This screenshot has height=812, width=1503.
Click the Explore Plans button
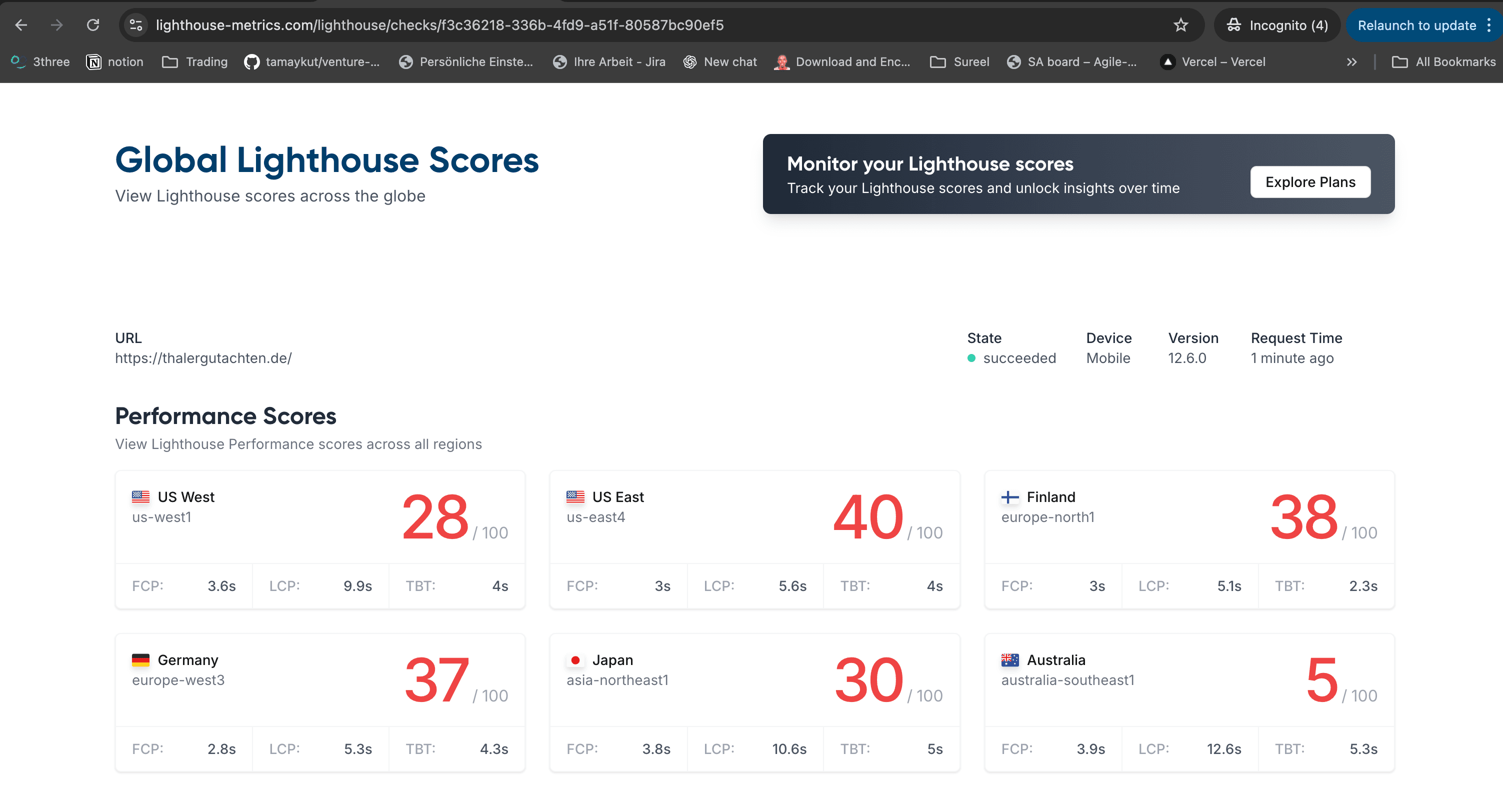tap(1310, 181)
